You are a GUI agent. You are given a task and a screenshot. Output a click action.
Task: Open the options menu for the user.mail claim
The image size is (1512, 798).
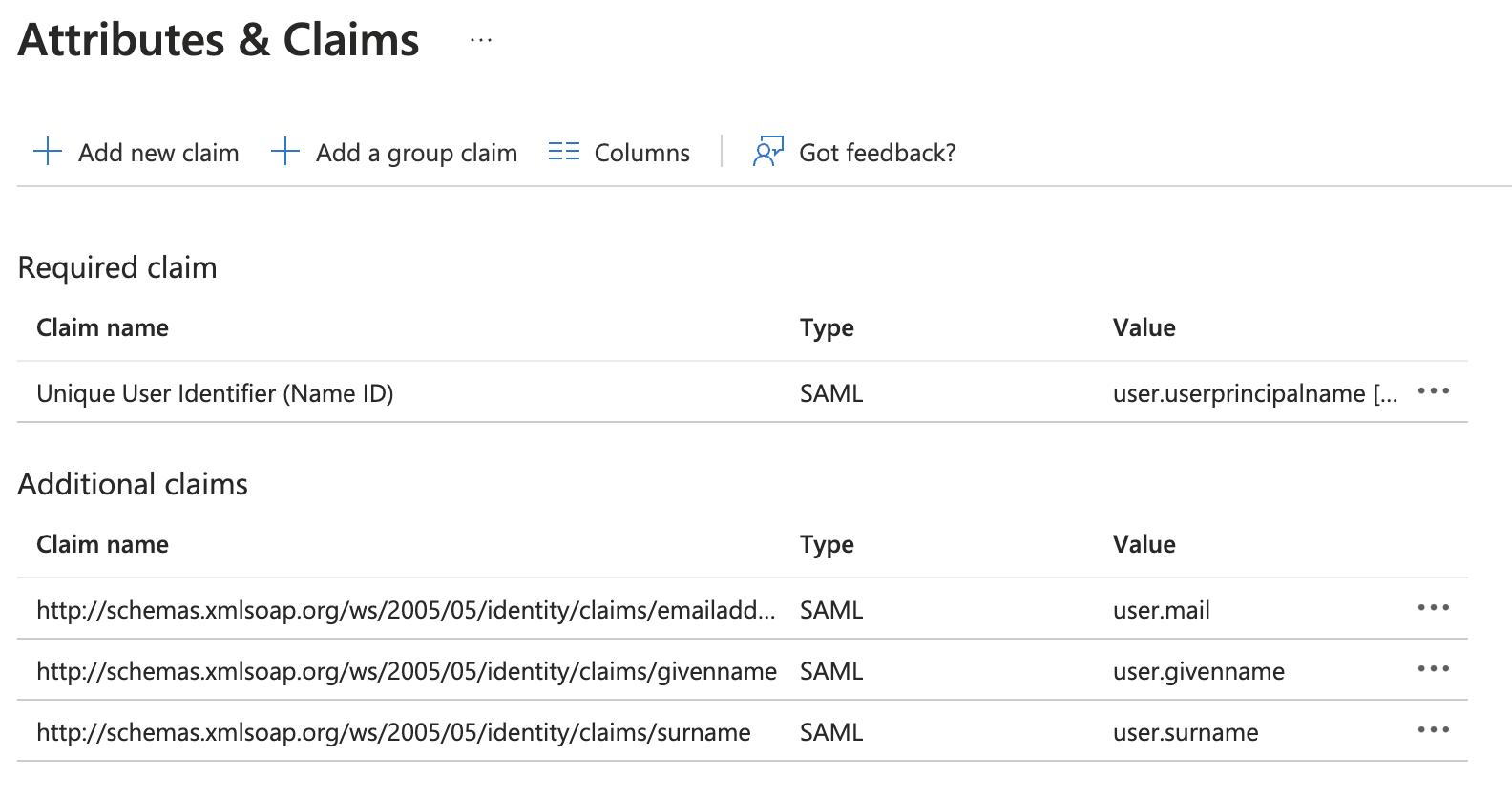pos(1434,608)
